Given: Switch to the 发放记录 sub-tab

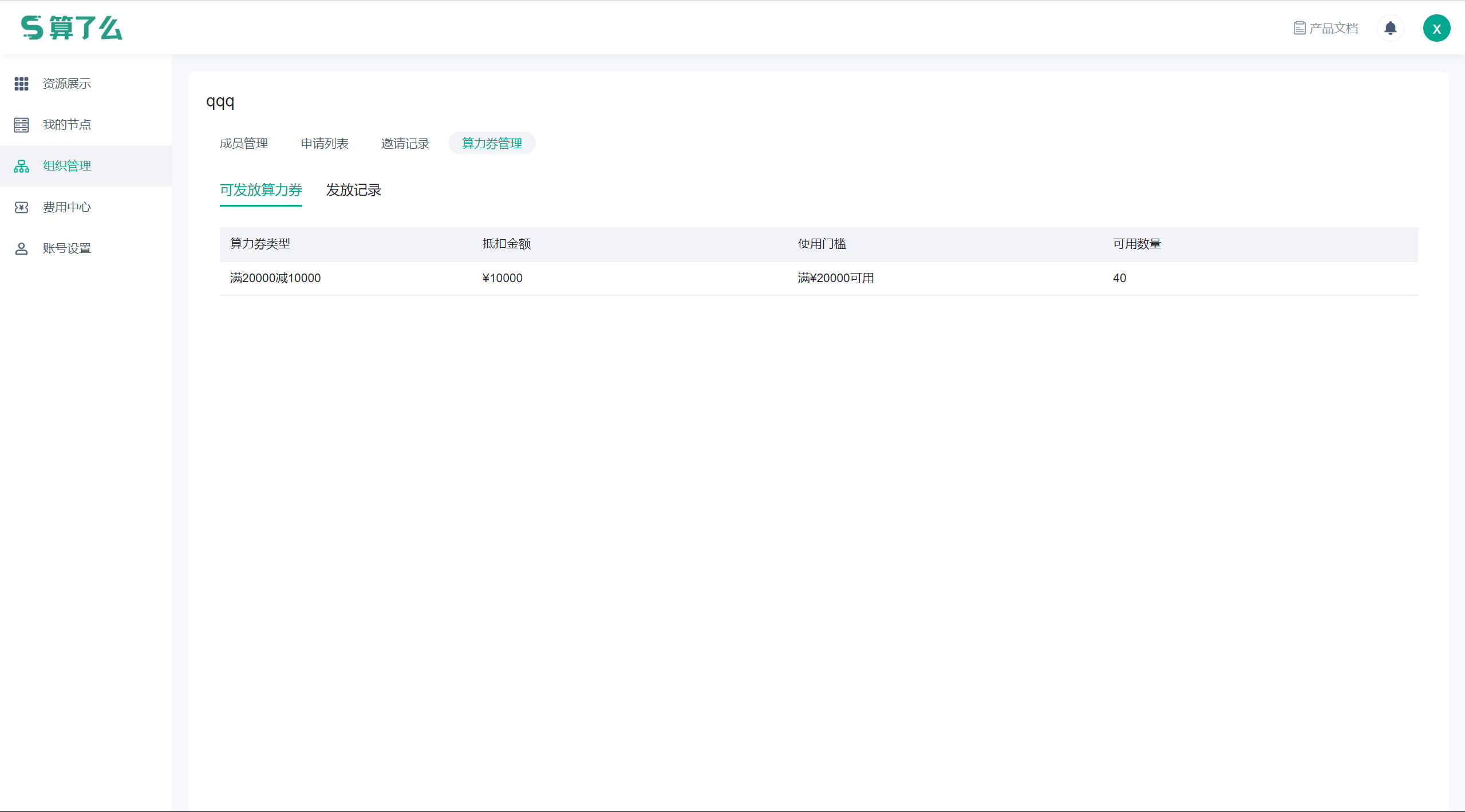Looking at the screenshot, I should 354,190.
